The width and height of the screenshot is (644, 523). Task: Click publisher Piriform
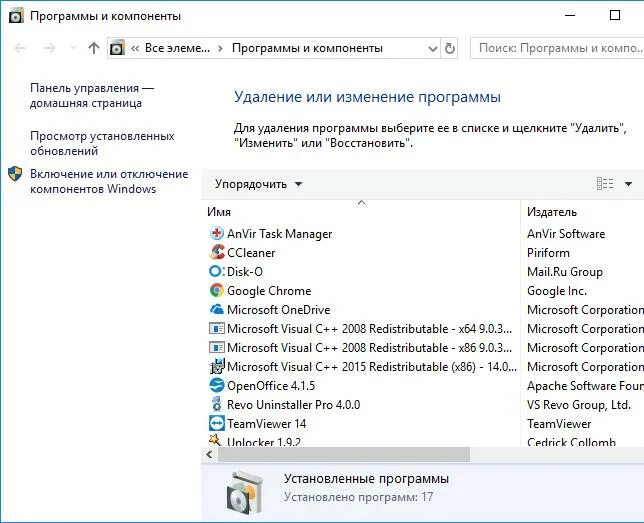(x=548, y=252)
